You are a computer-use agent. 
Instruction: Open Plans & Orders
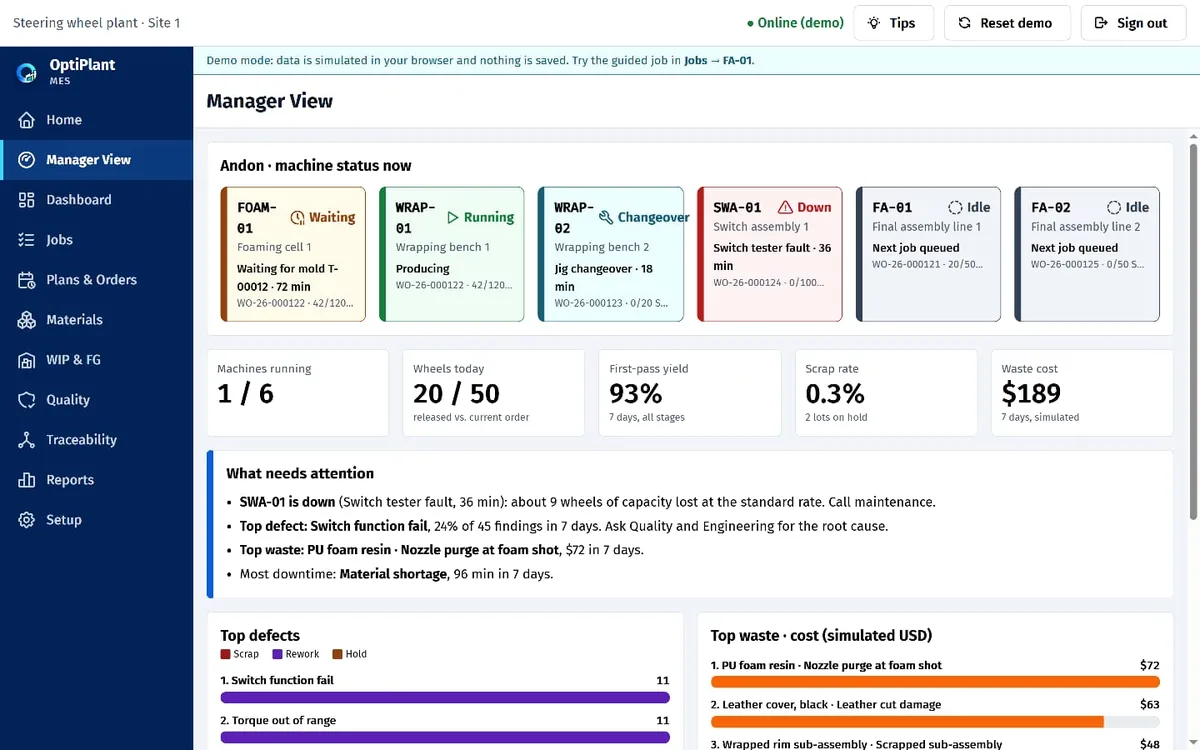pos(96,280)
